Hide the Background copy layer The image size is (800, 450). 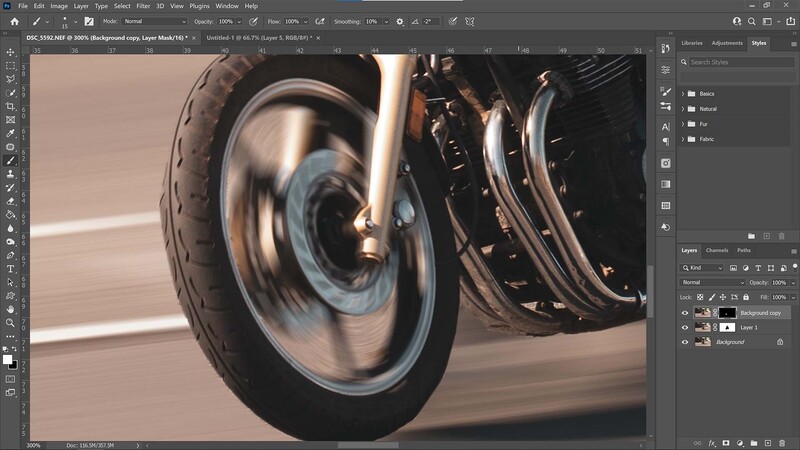[685, 313]
